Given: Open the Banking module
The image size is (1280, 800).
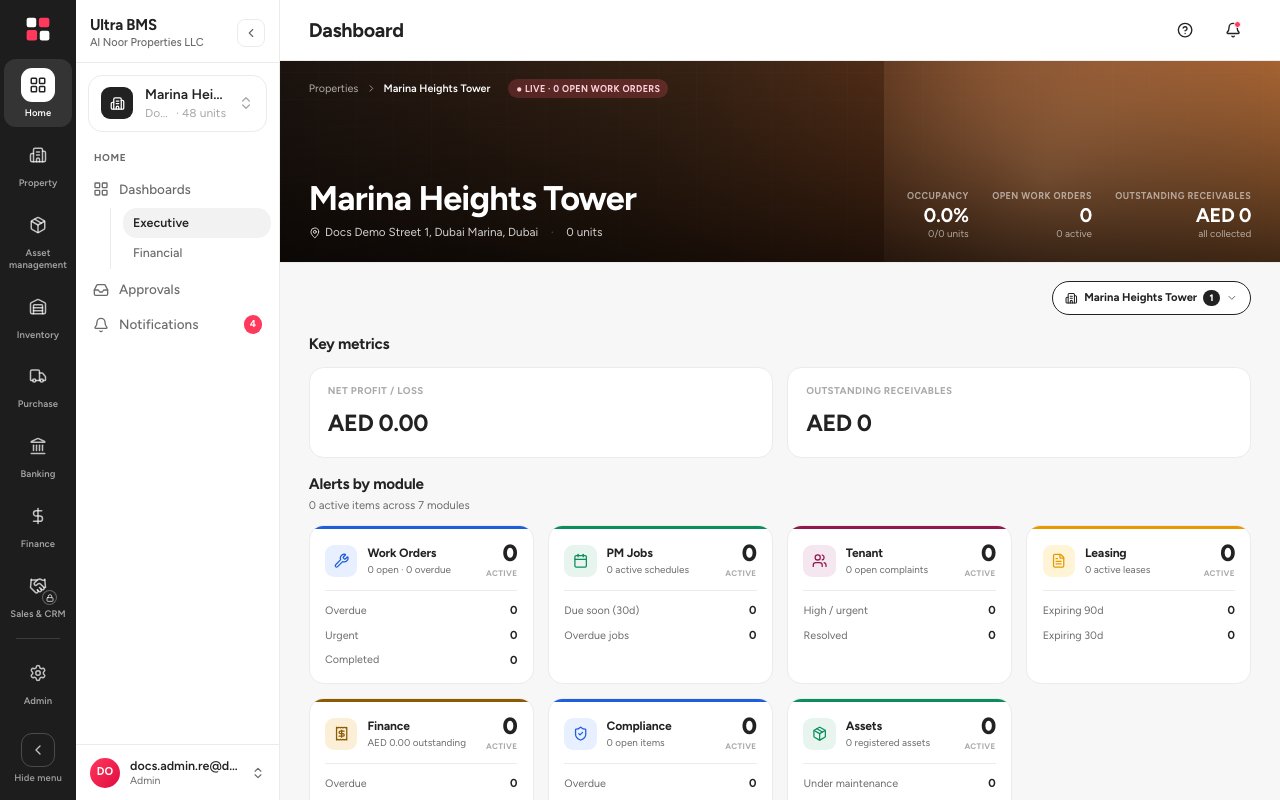Looking at the screenshot, I should pyautogui.click(x=38, y=456).
